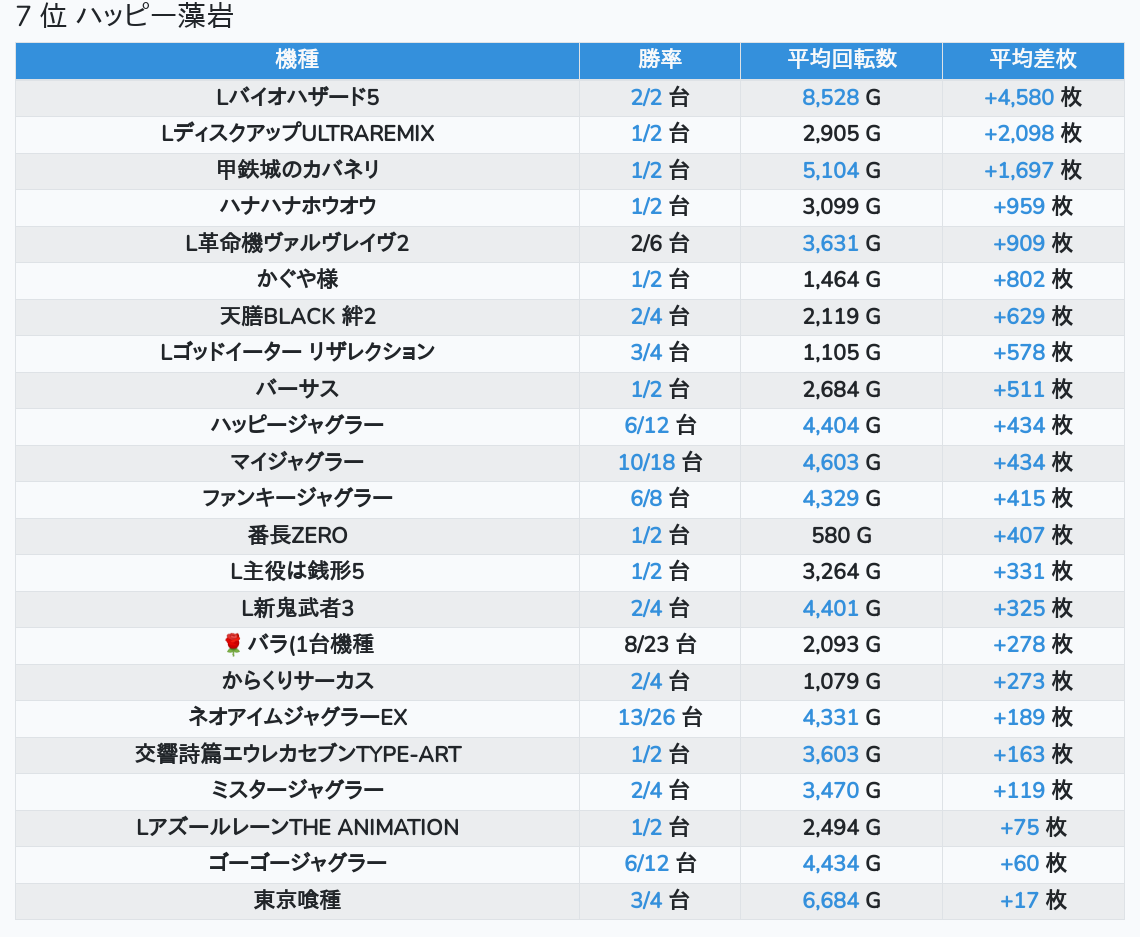Select the Lバイオハザード5 machine name
The height and width of the screenshot is (937, 1140).
[297, 97]
